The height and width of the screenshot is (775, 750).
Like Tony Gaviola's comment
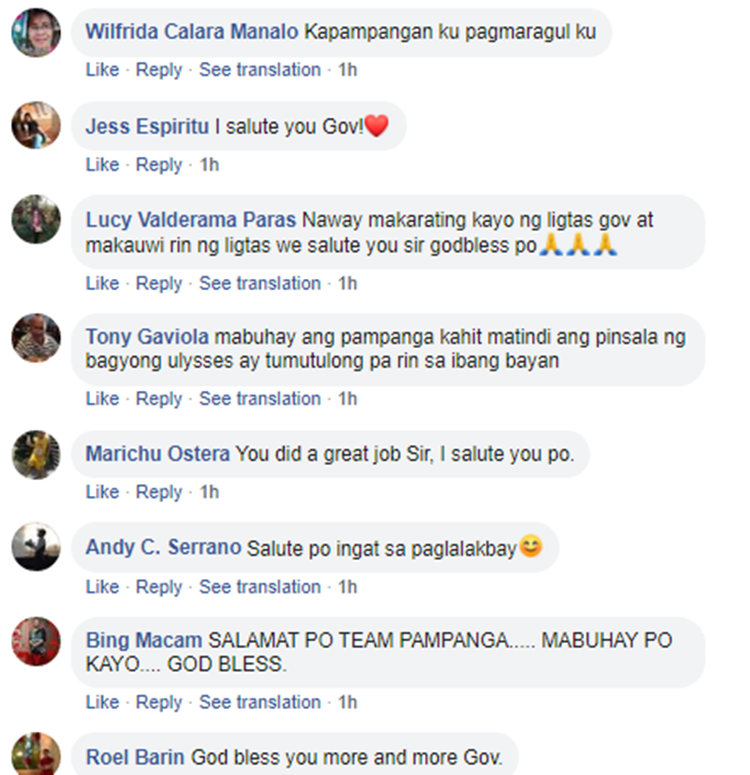click(102, 398)
